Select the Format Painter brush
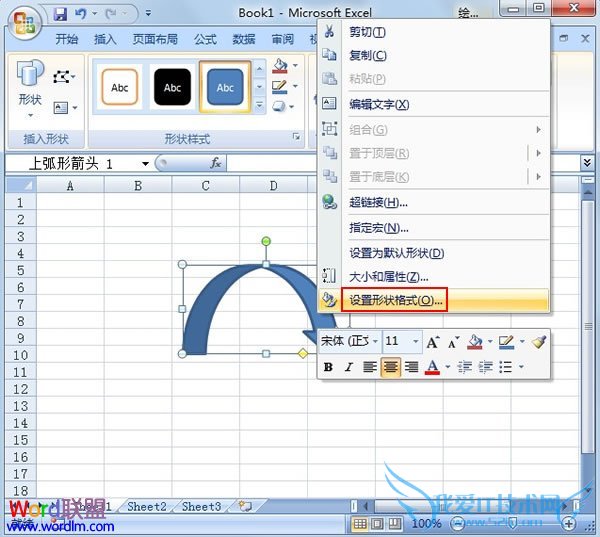Image resolution: width=600 pixels, height=537 pixels. click(x=539, y=341)
